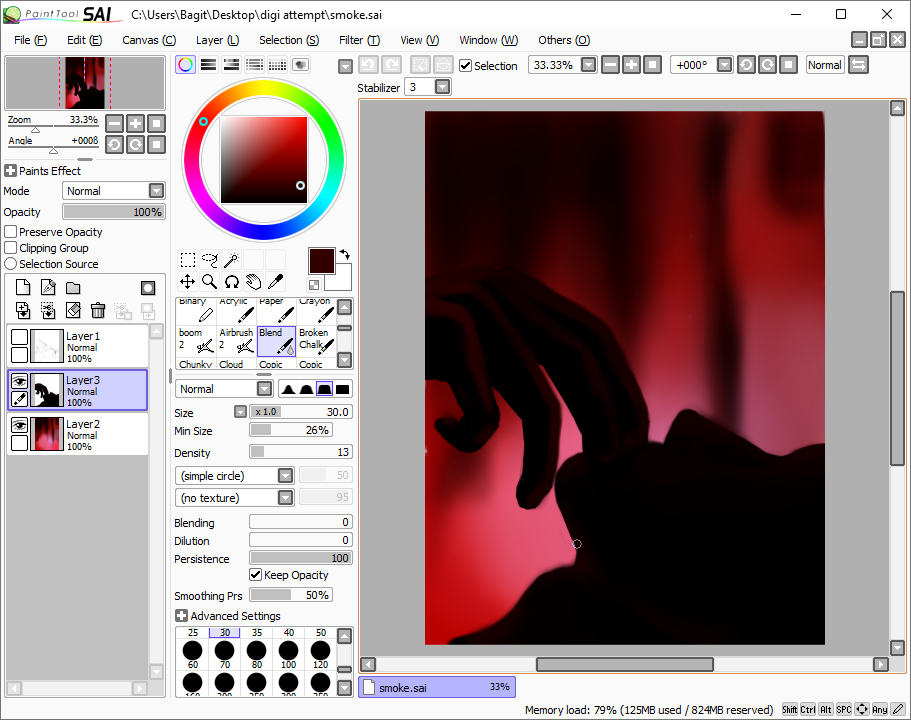Adjust the layer Opacity slider
This screenshot has height=720, width=911.
[x=114, y=212]
